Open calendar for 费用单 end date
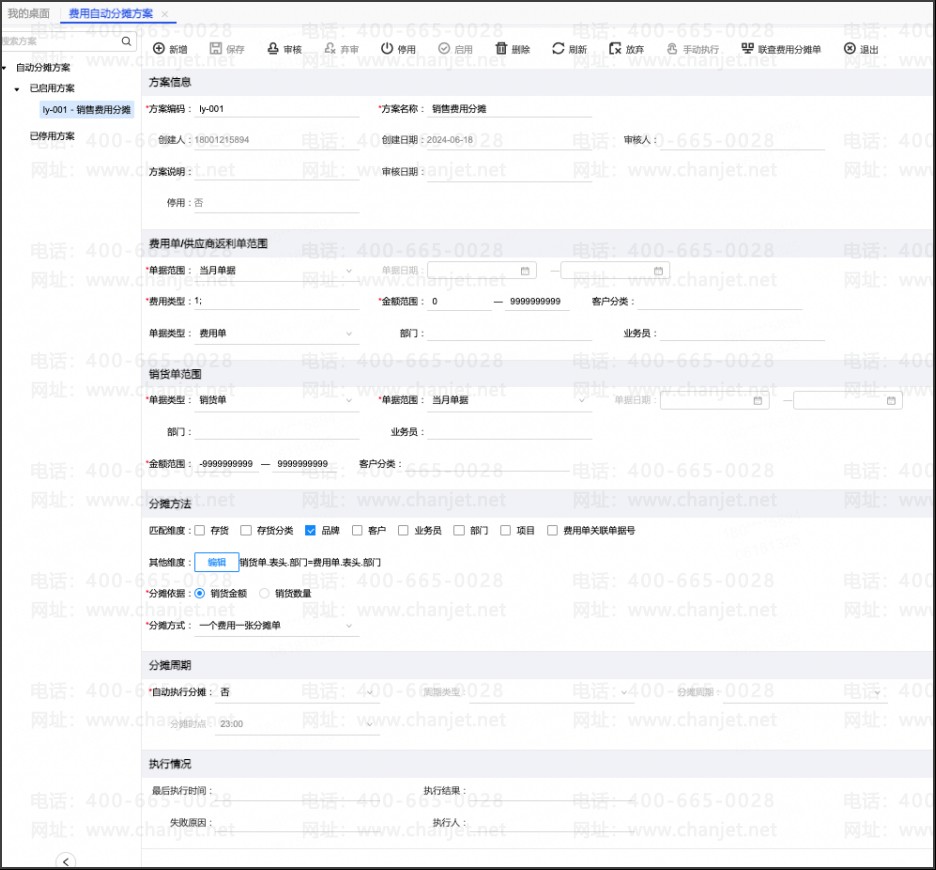Image resolution: width=936 pixels, height=870 pixels. (658, 271)
